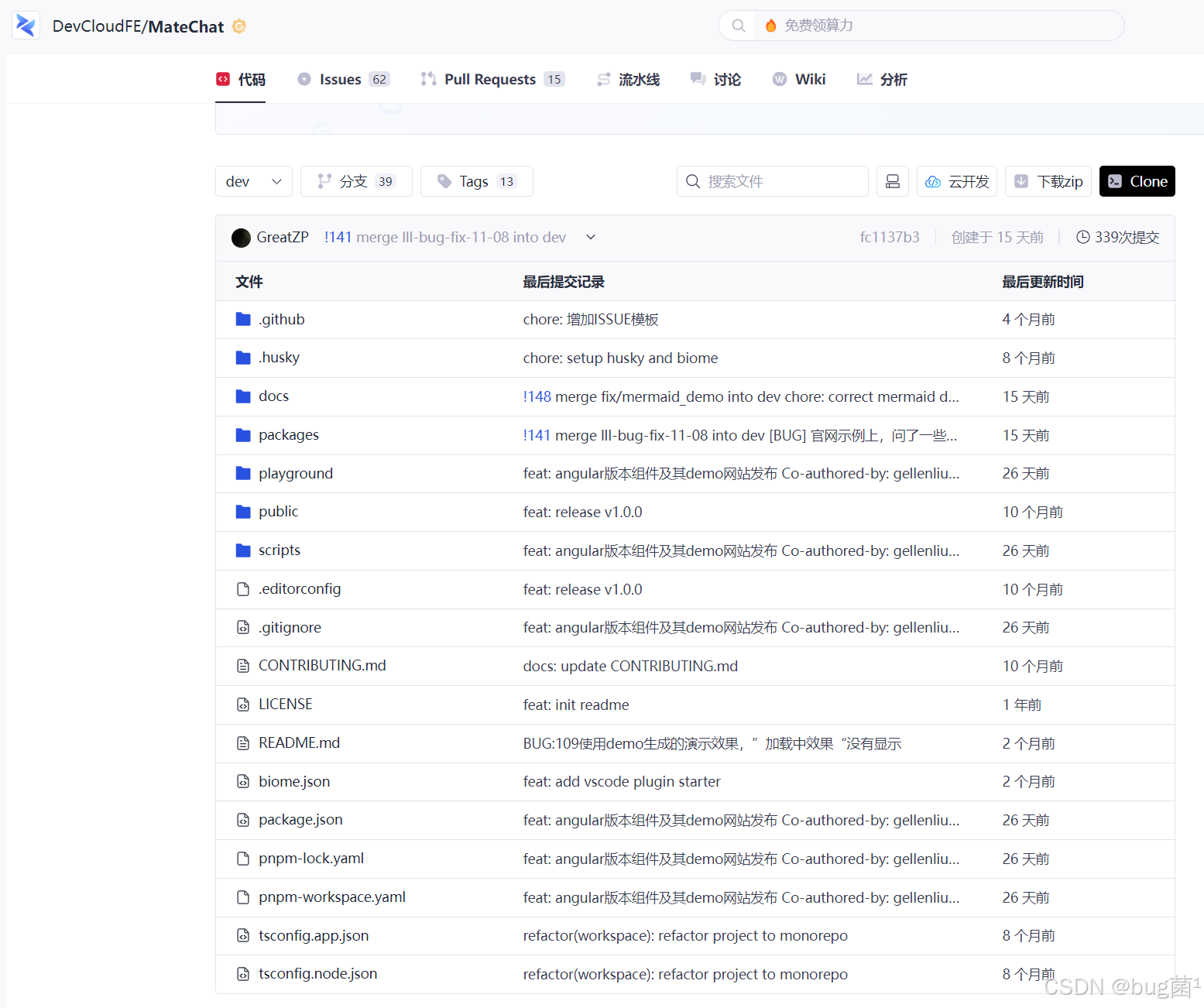Image resolution: width=1204 pixels, height=1008 pixels.
Task: Click the 下载zip button
Action: click(x=1048, y=181)
